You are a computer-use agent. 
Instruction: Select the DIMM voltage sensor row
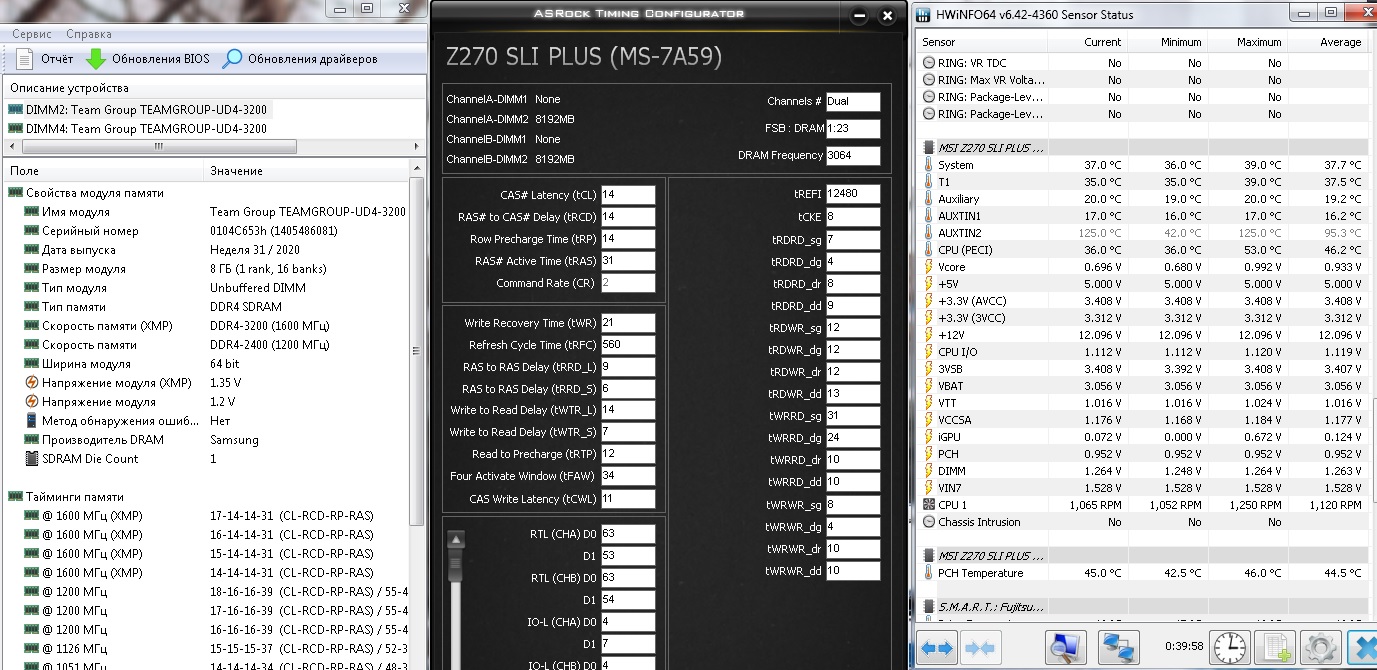click(1142, 471)
